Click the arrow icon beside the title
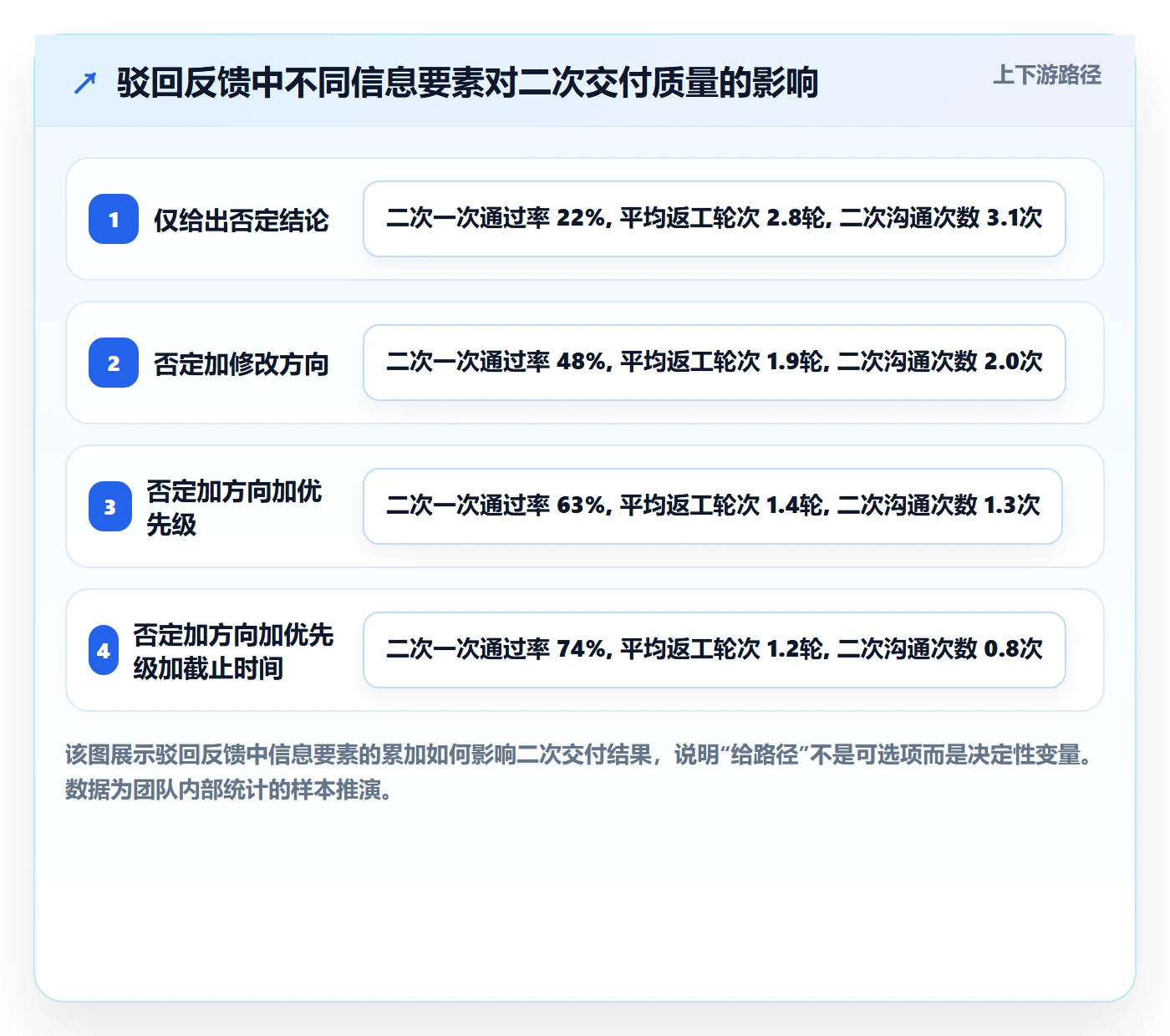The image size is (1170, 1036). [85, 83]
